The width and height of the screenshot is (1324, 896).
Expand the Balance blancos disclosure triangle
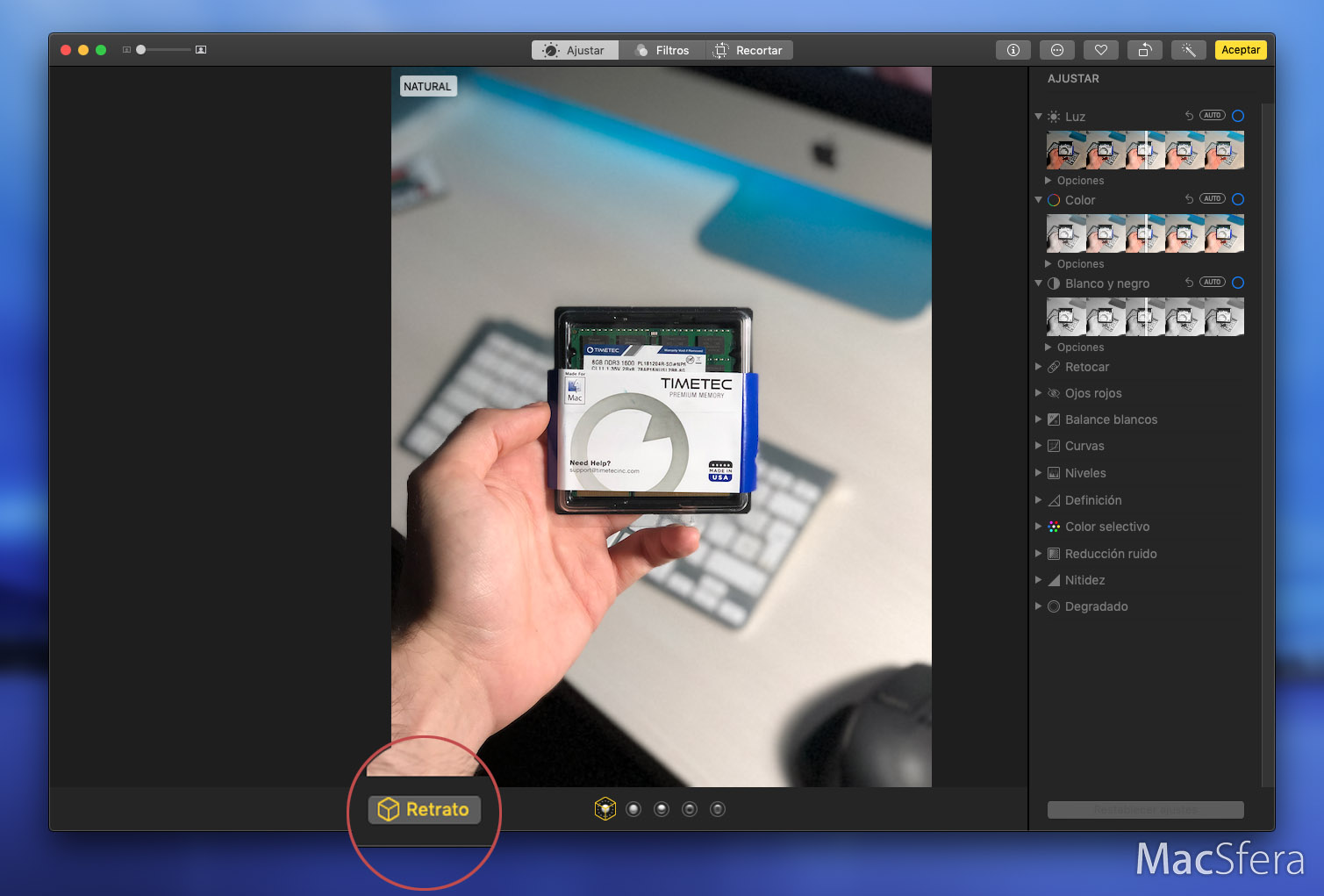pos(1039,419)
